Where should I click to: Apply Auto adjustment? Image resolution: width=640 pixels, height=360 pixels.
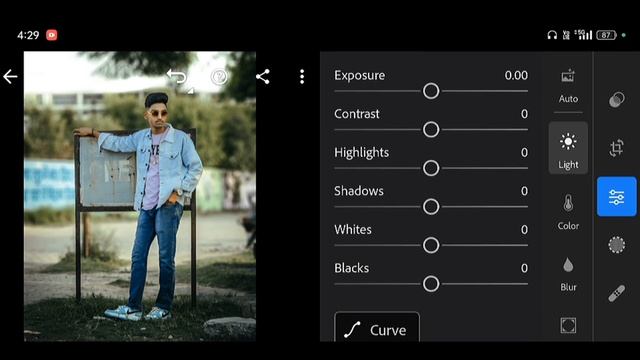tap(568, 86)
